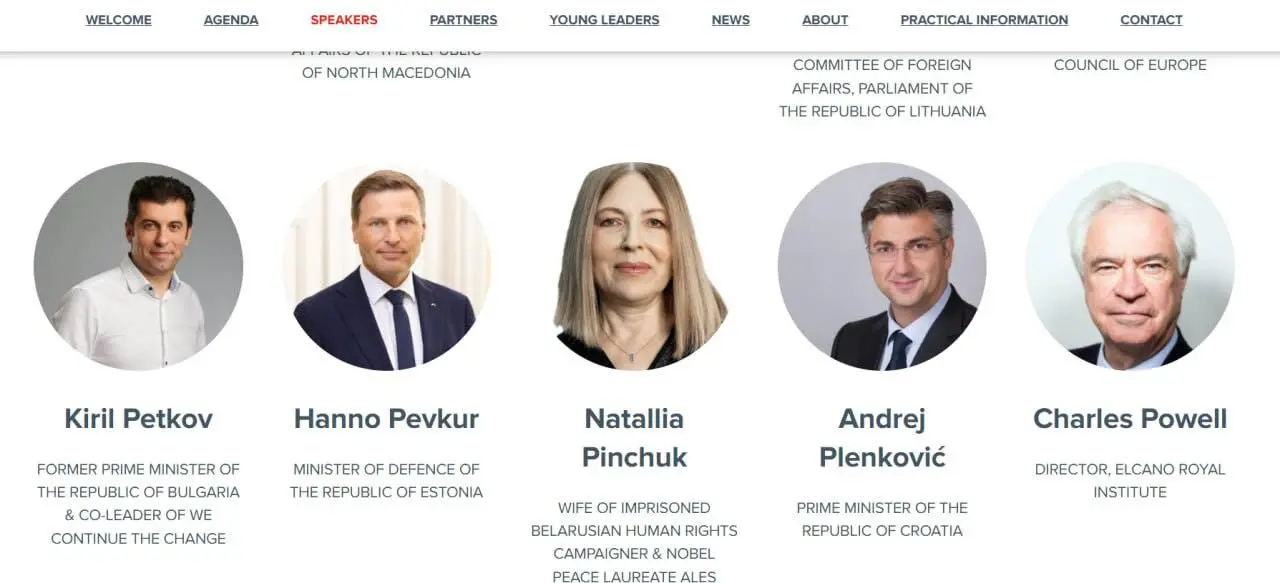The height and width of the screenshot is (583, 1280).
Task: Open PRACTICAL INFORMATION page
Action: 984,20
